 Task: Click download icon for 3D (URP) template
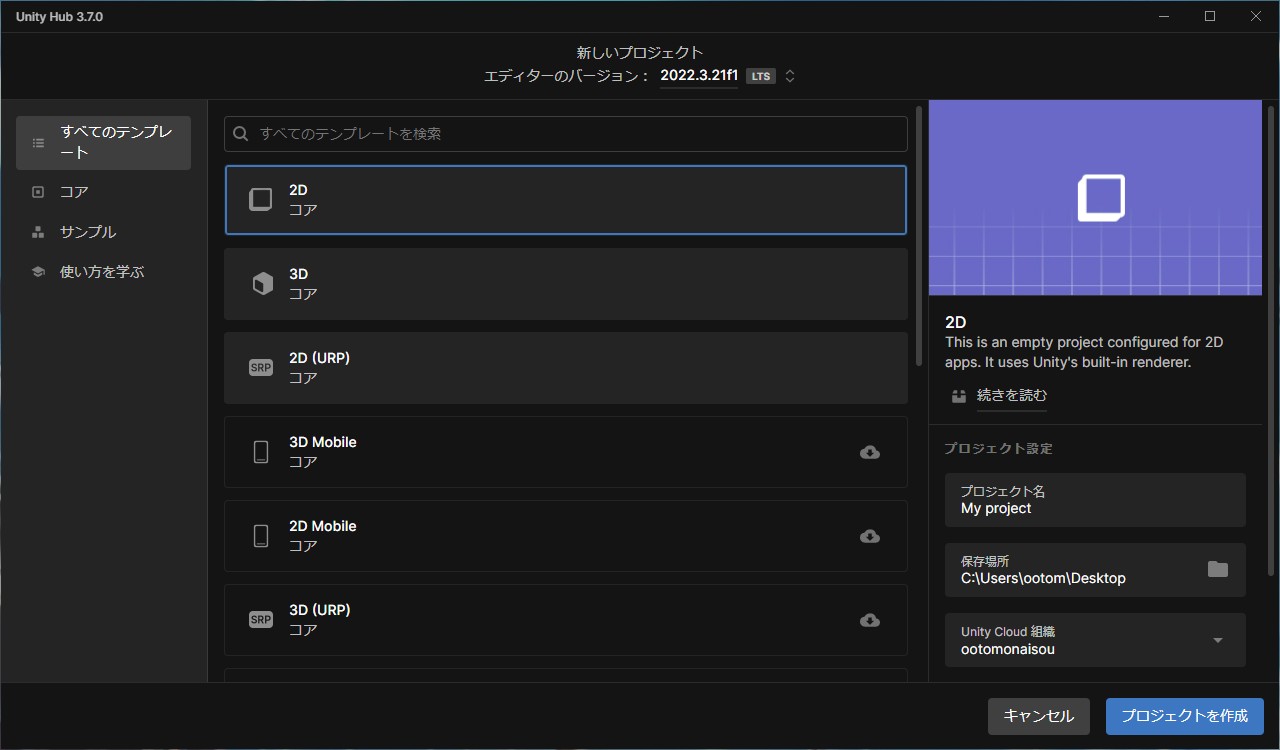pyautogui.click(x=870, y=620)
